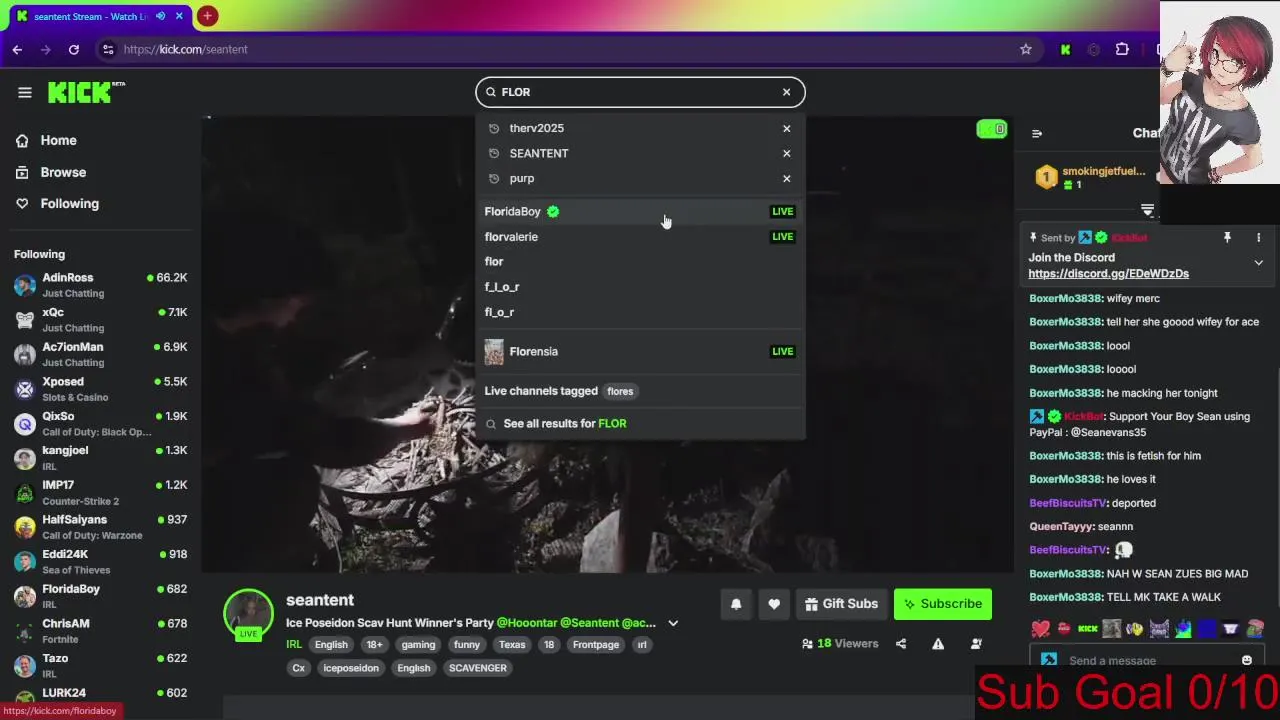Collapse the chat panel

coord(1037,133)
